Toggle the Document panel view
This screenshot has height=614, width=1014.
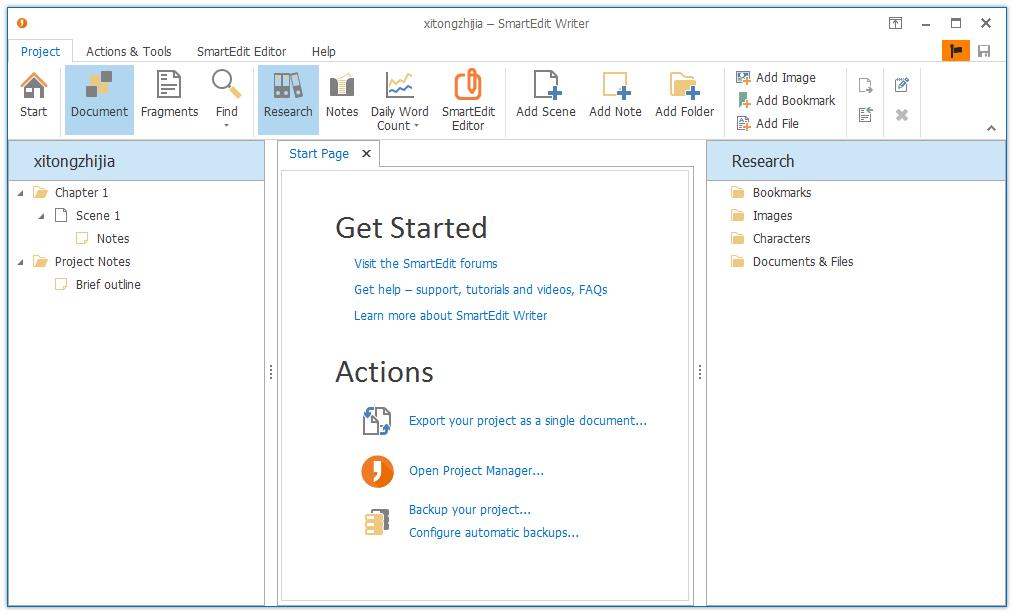[99, 96]
